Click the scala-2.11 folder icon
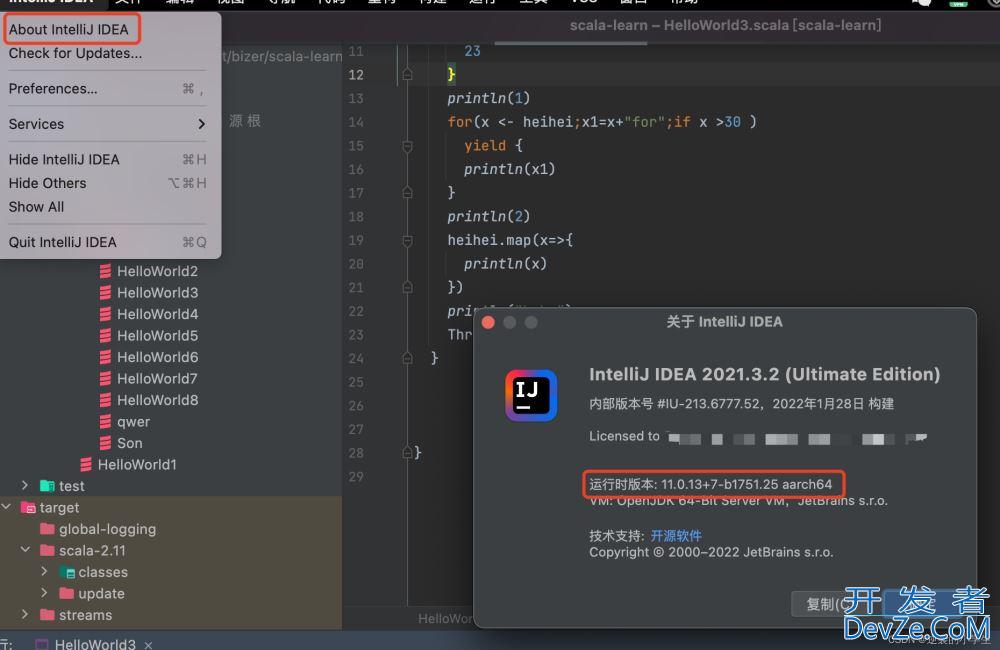Screen dimensions: 1000x650 tap(47, 550)
